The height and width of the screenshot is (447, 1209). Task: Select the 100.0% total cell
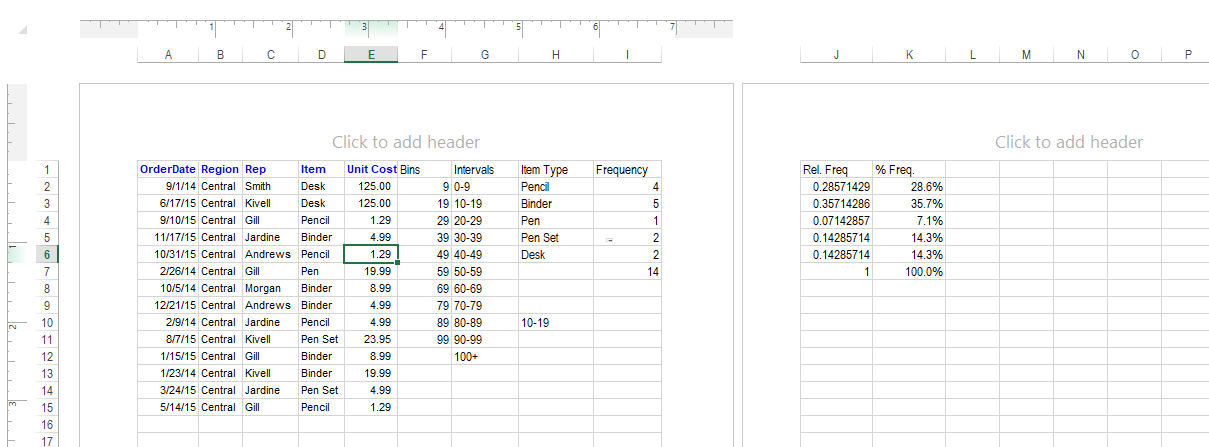pos(909,272)
